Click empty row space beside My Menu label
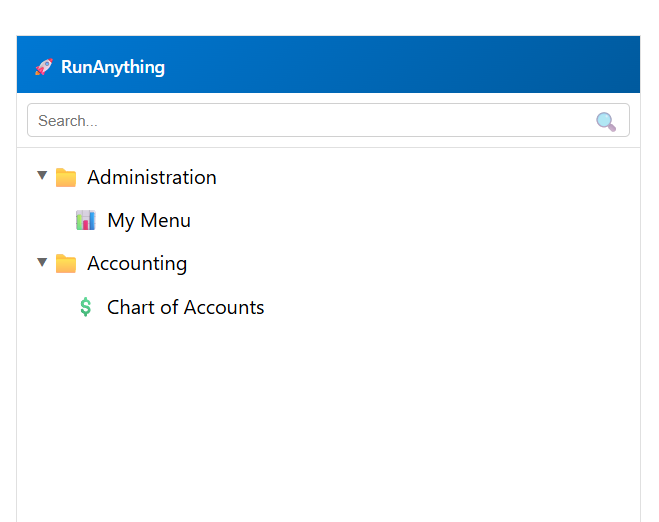The width and height of the screenshot is (659, 522). point(420,221)
